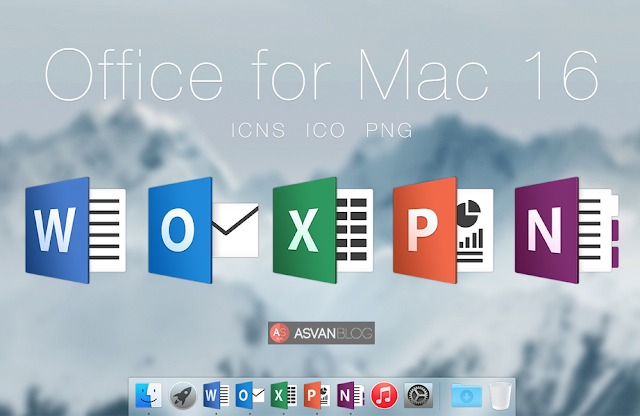Click the large OneNote icon
640x416 pixels.
[567, 230]
